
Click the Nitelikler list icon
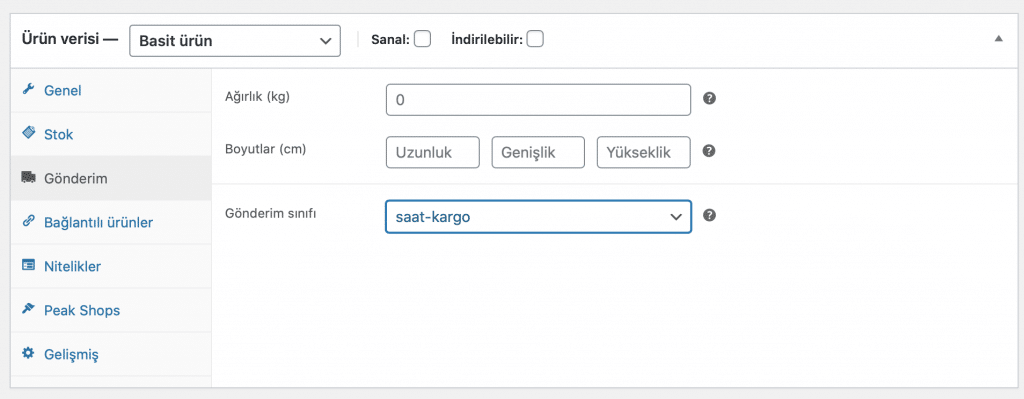point(28,266)
